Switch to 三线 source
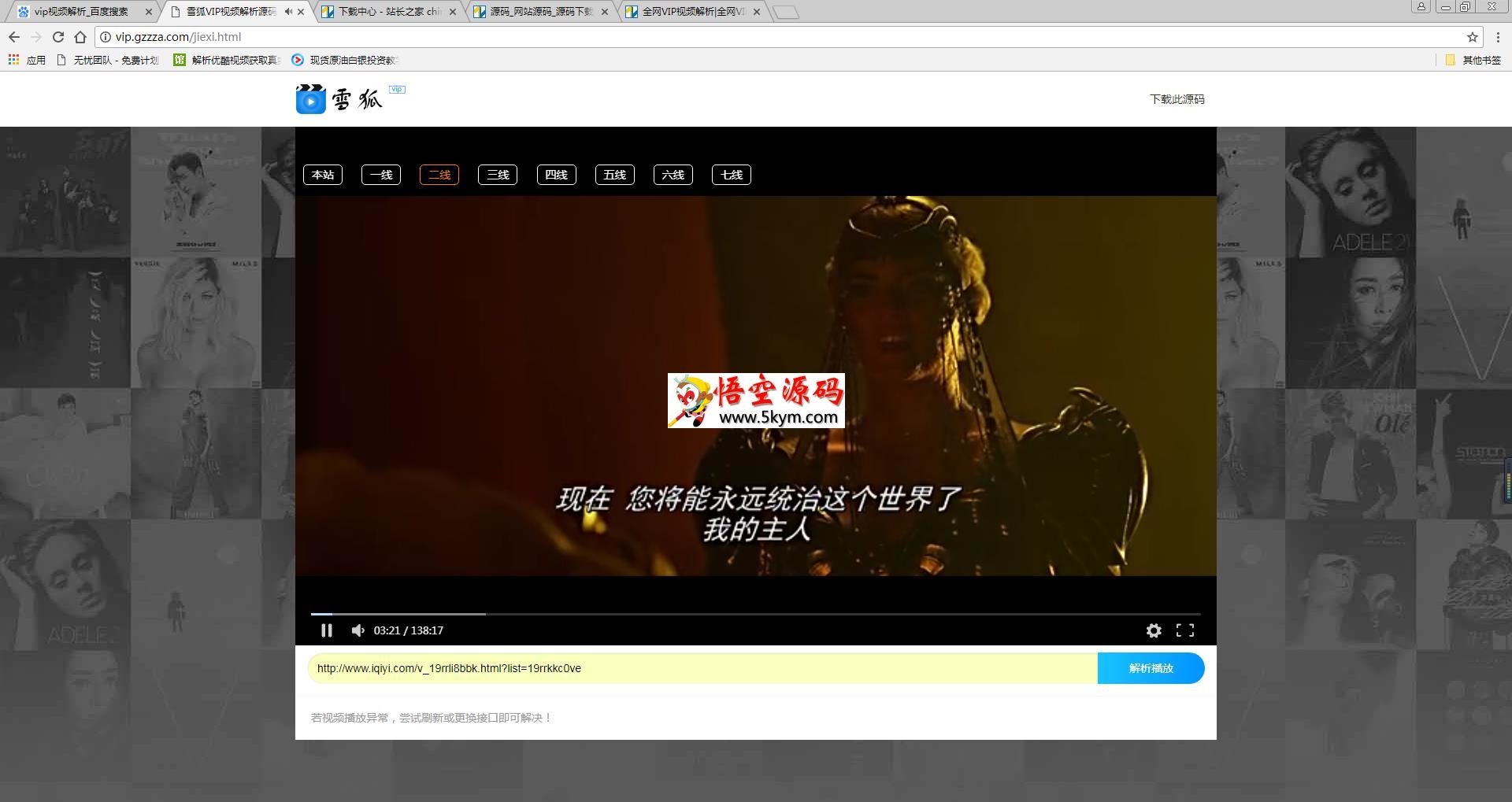Viewport: 1512px width, 802px height. click(x=498, y=175)
